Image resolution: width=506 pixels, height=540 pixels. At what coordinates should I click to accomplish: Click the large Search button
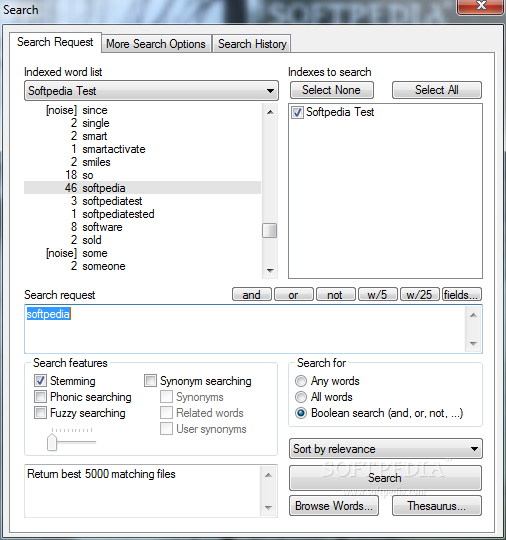(x=385, y=478)
